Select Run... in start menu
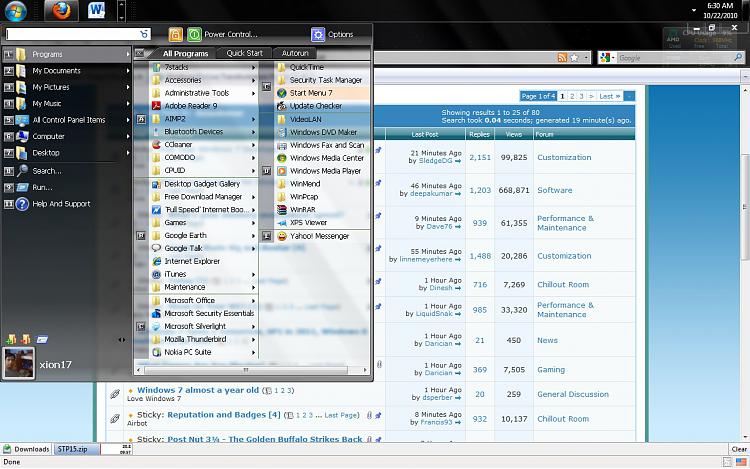Image resolution: width=750 pixels, height=469 pixels. [x=42, y=187]
